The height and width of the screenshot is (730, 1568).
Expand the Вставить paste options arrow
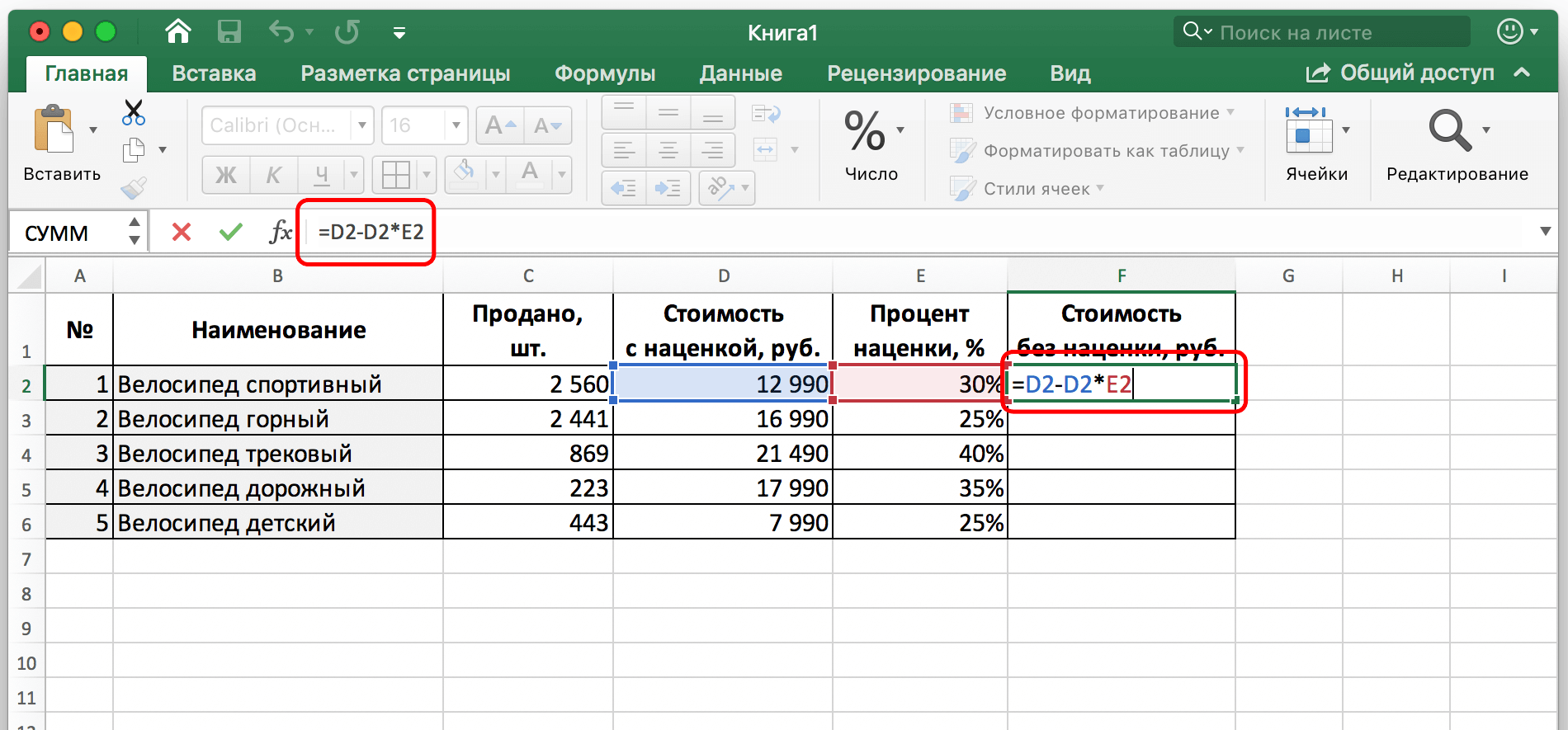(93, 130)
